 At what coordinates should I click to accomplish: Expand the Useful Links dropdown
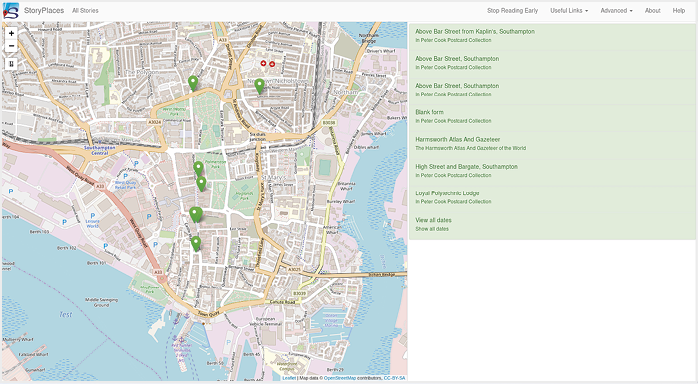click(569, 11)
